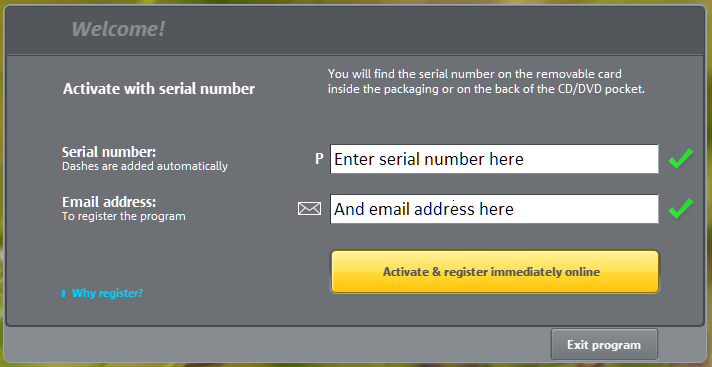This screenshot has height=367, width=712.
Task: Click the serial number location instruction text
Action: pyautogui.click(x=486, y=81)
